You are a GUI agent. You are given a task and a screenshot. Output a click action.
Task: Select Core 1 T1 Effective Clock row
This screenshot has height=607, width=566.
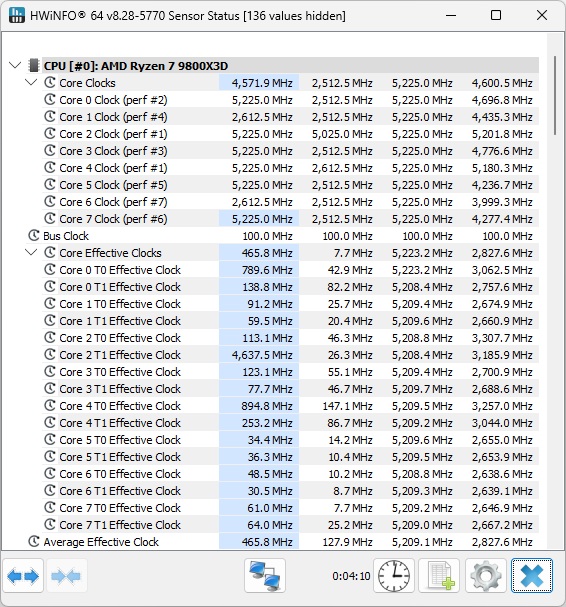tap(290, 321)
